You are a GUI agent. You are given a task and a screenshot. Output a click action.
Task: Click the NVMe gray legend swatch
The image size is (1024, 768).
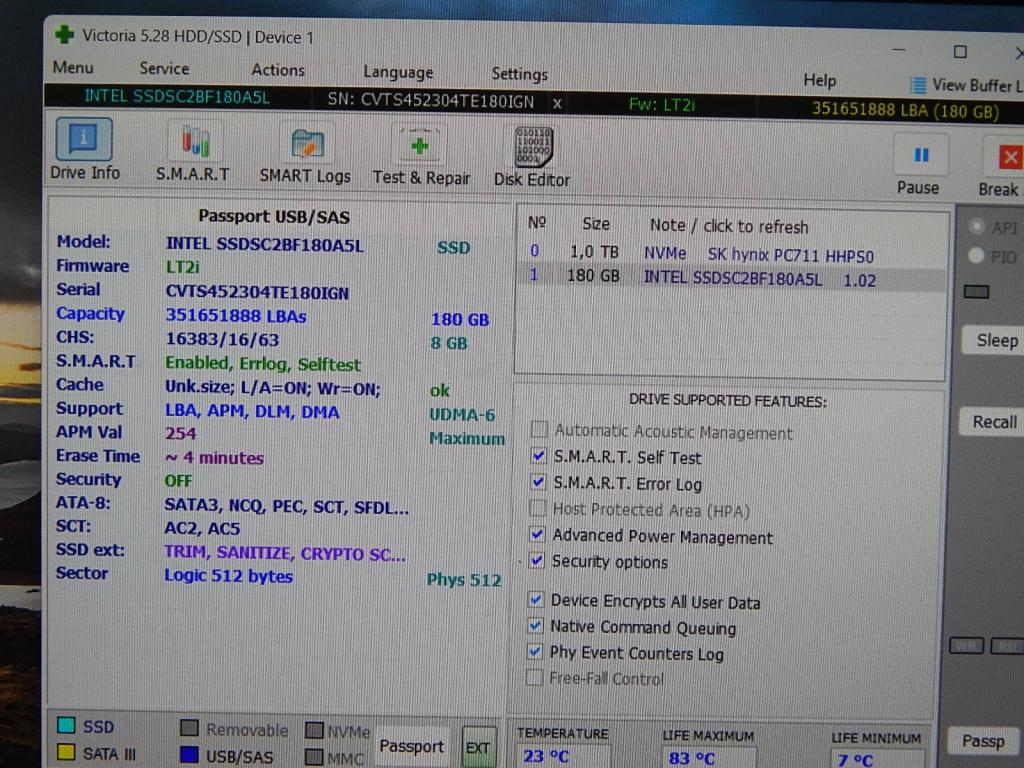click(315, 730)
